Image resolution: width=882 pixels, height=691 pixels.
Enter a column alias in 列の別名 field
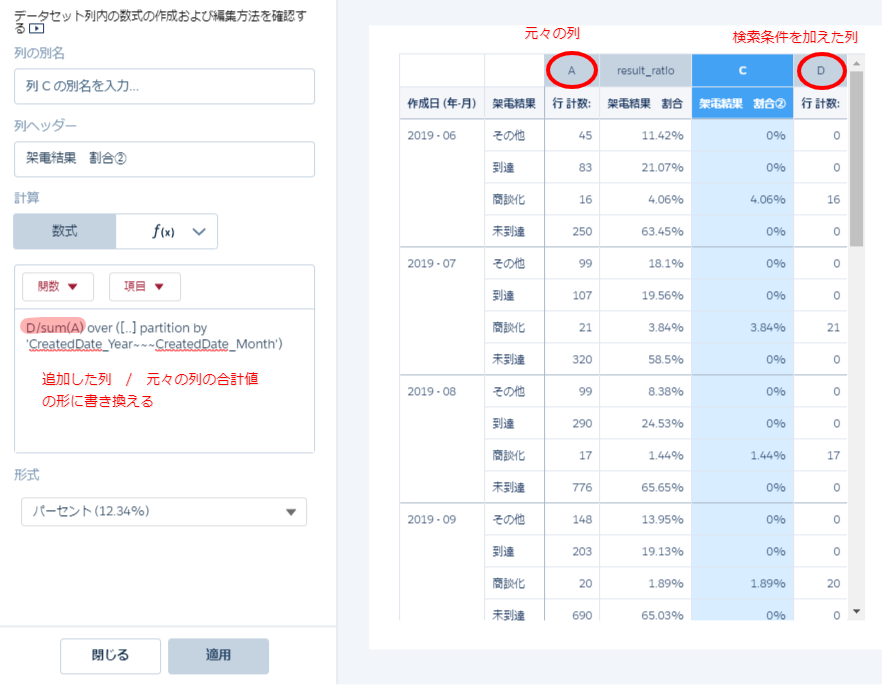[164, 87]
